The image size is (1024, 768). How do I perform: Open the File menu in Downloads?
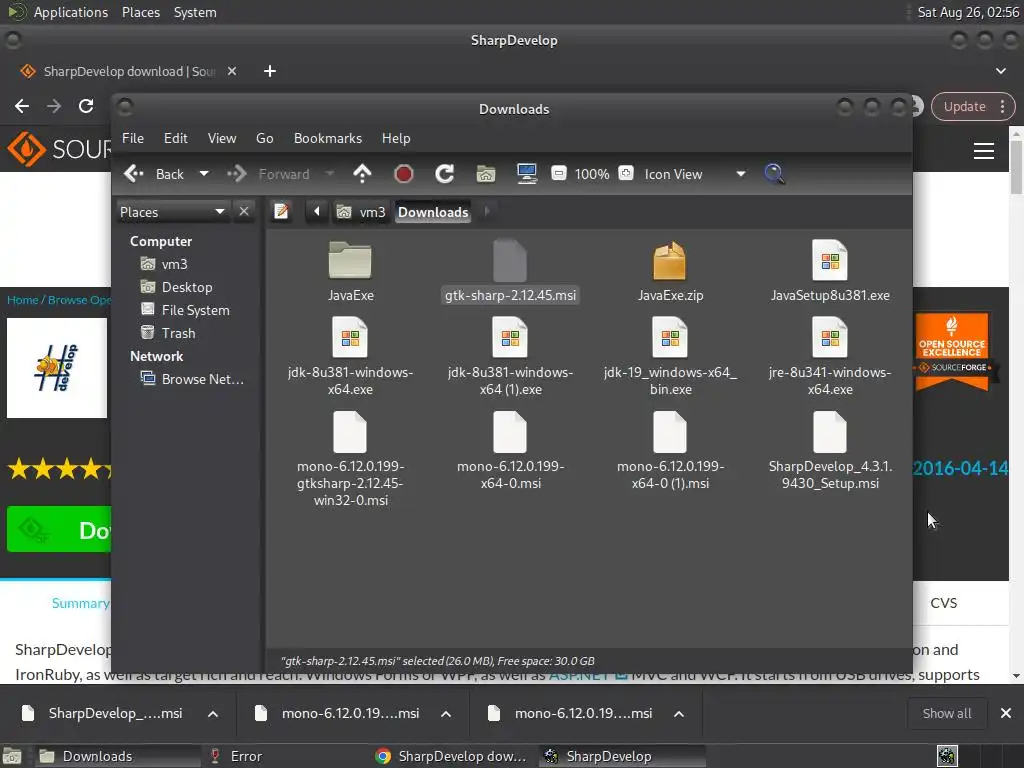pyautogui.click(x=133, y=138)
